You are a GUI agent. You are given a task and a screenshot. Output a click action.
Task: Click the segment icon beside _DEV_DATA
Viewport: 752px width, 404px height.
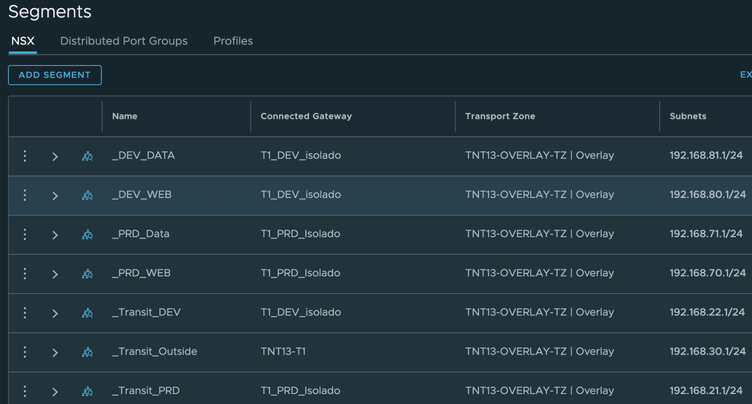tap(87, 156)
